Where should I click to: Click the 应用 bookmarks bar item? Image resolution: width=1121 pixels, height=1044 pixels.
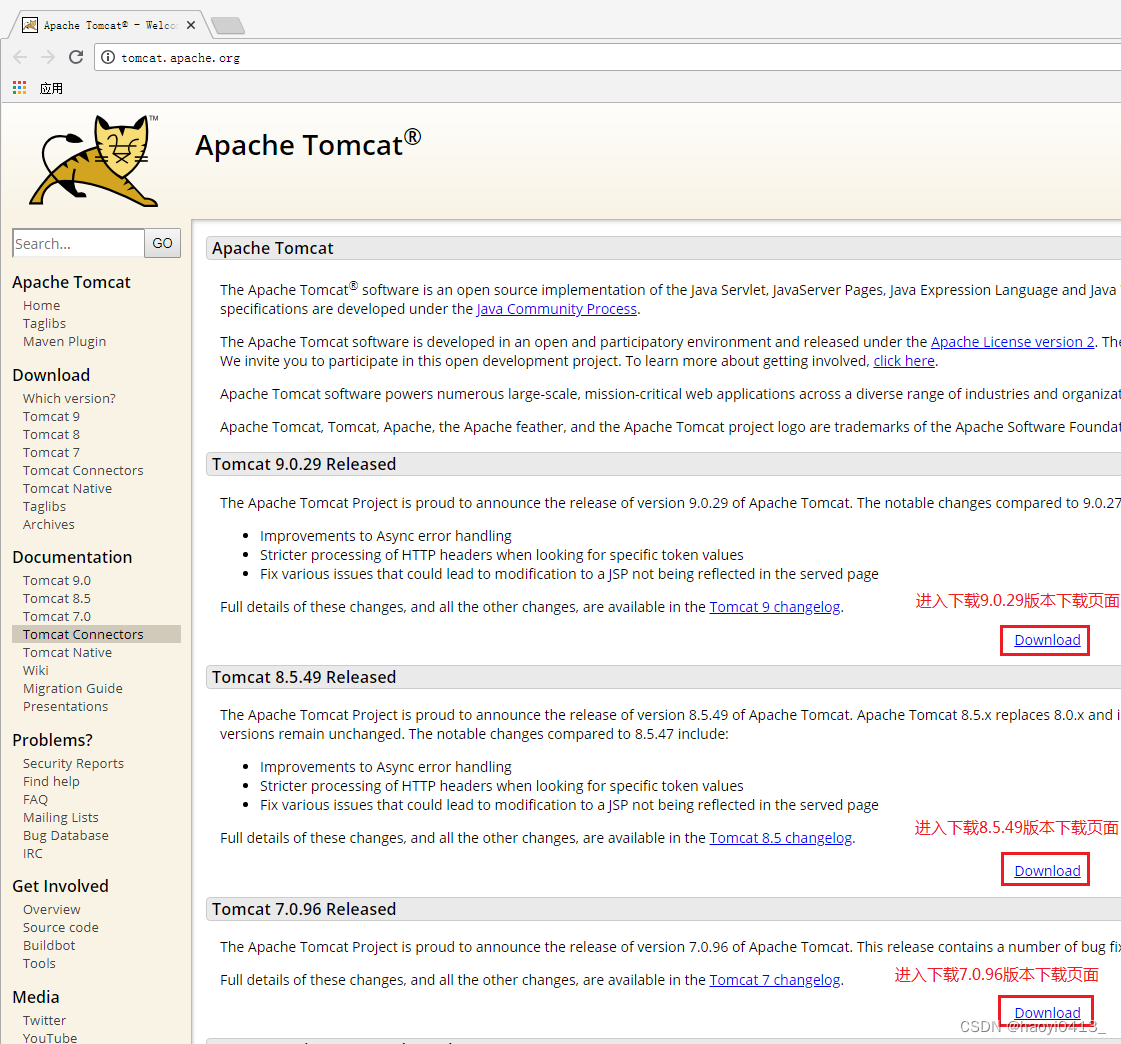click(x=51, y=87)
